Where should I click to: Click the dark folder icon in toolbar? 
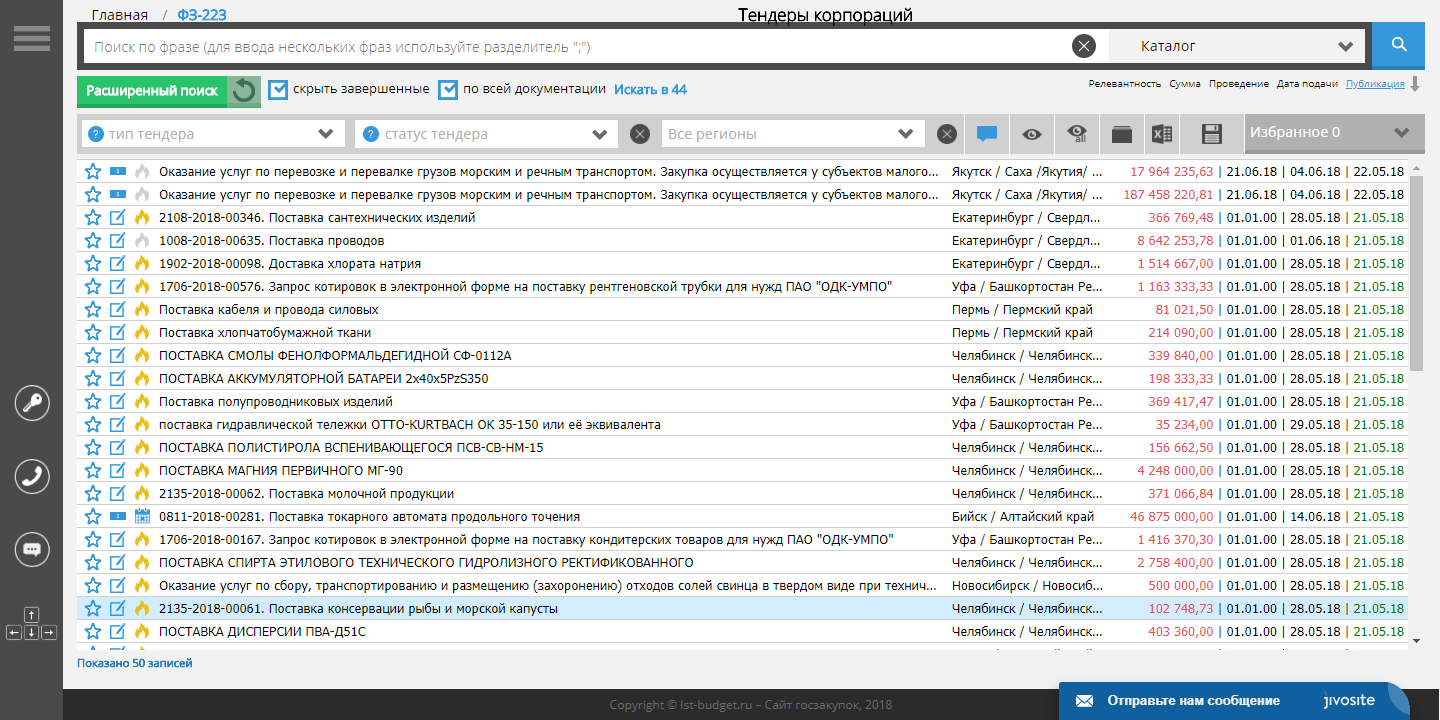coord(1122,134)
